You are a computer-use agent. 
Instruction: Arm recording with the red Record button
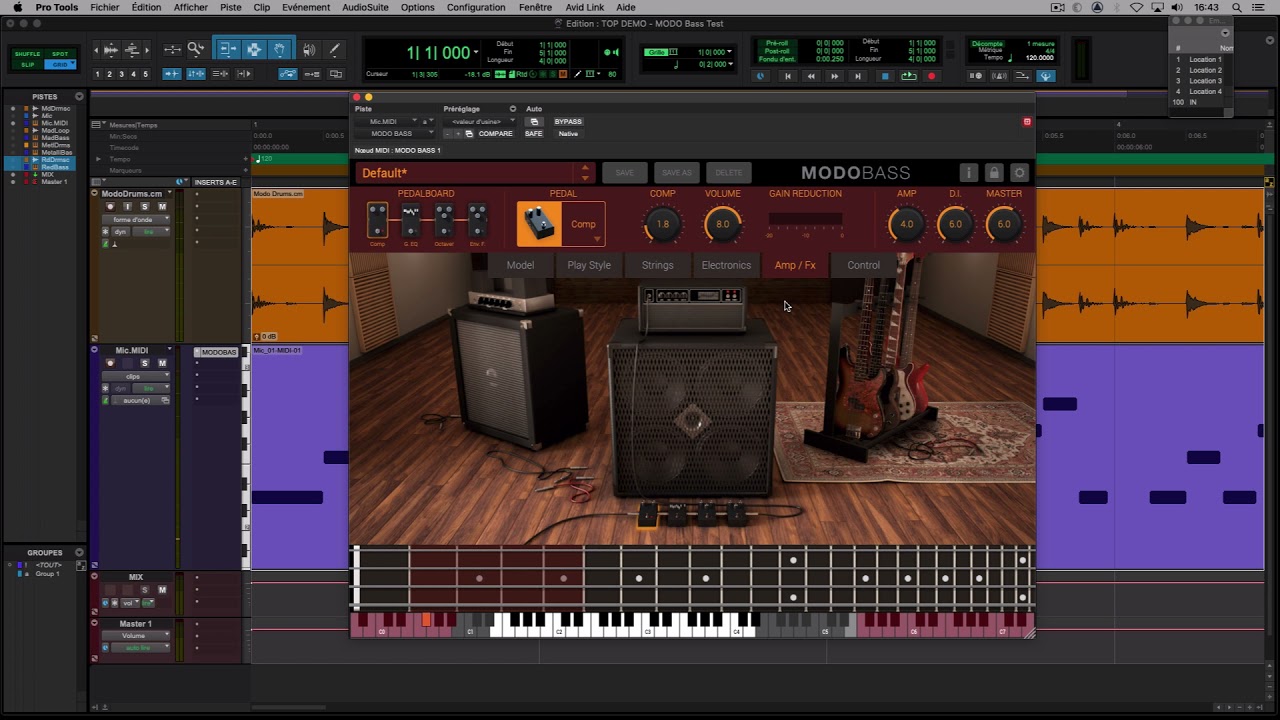(932, 76)
